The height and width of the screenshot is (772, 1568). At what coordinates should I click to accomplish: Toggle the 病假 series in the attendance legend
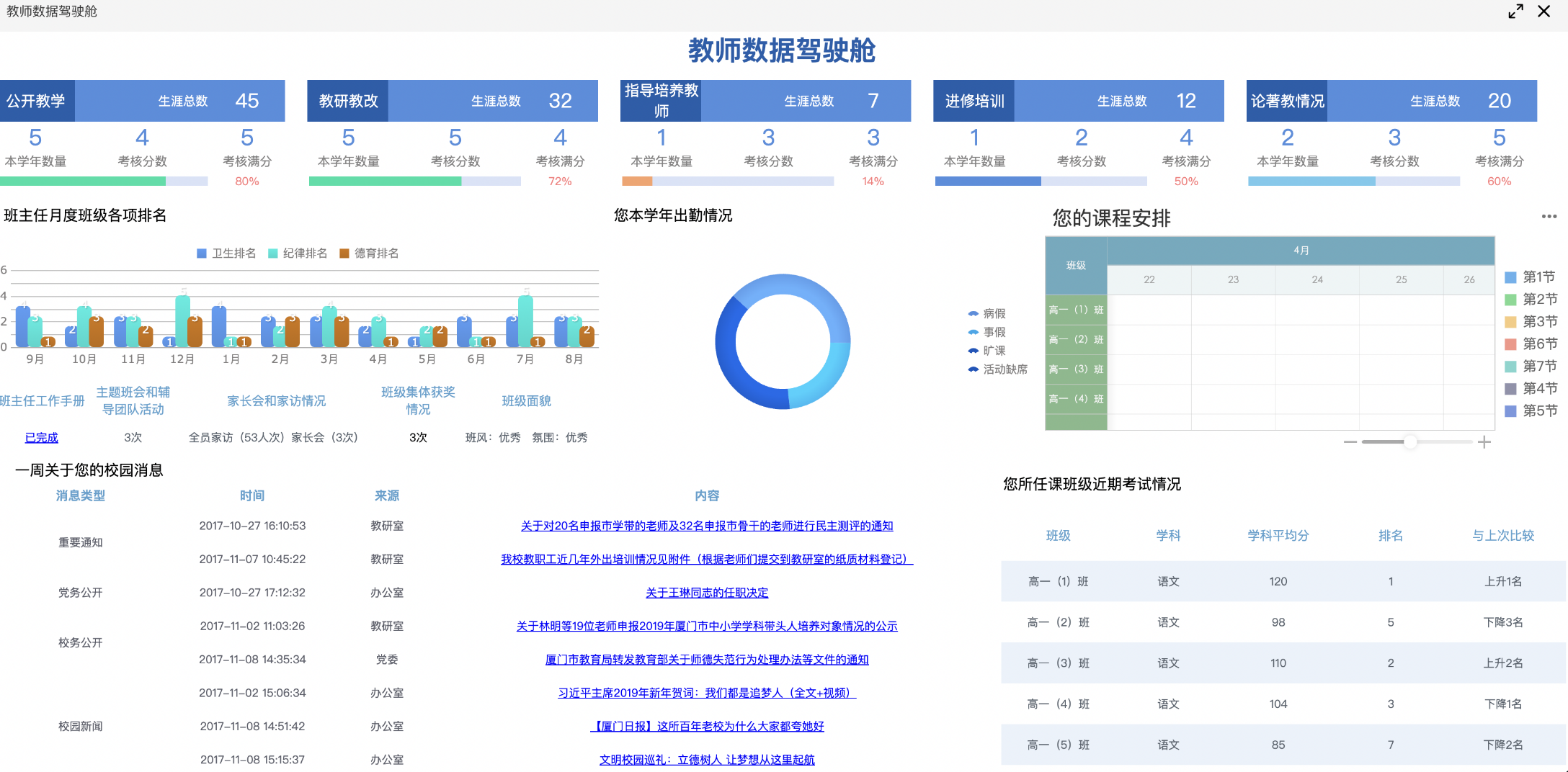click(x=974, y=313)
